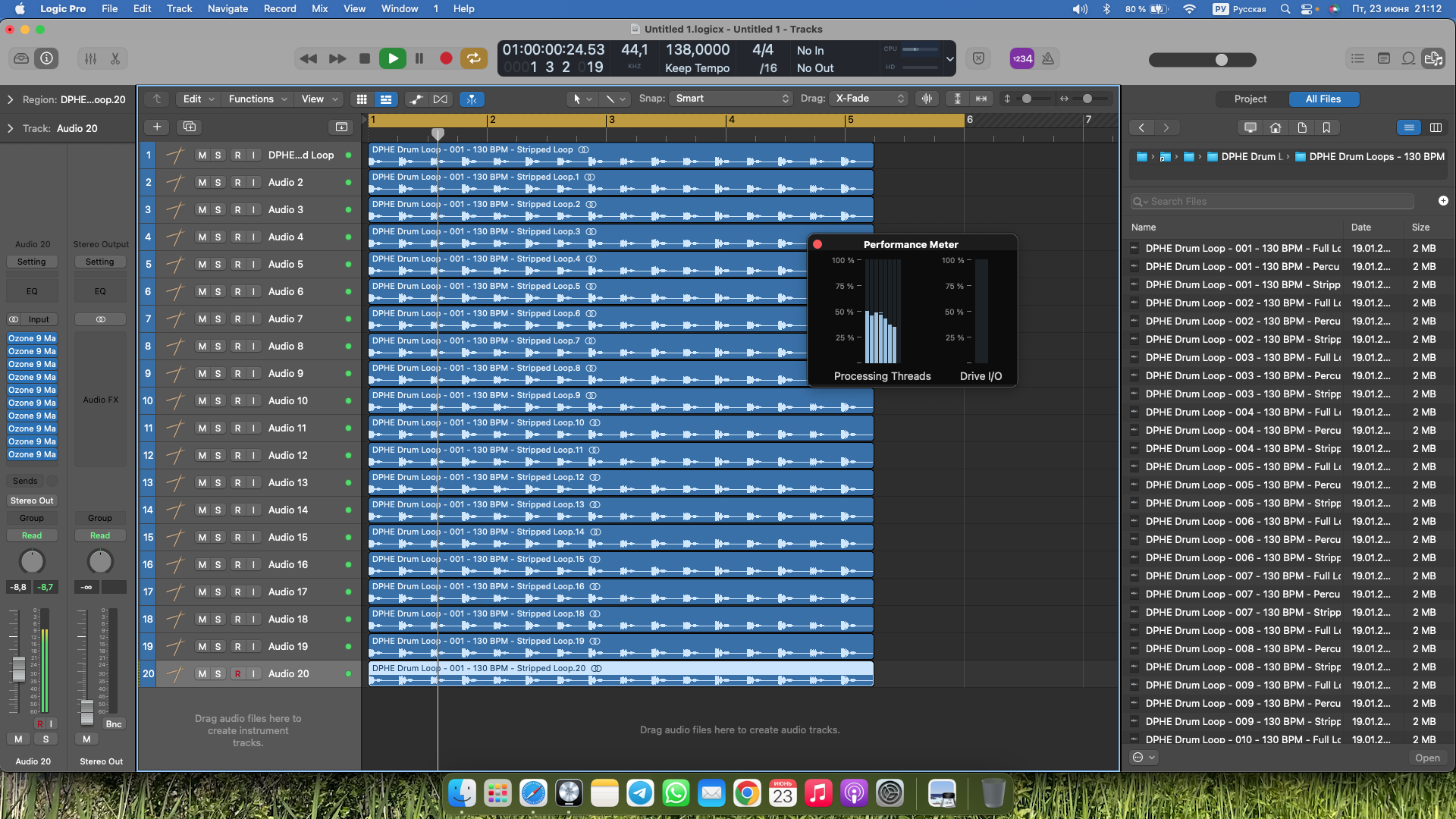Click the Forward transport button
Screen dimensions: 1456x819
(x=337, y=58)
